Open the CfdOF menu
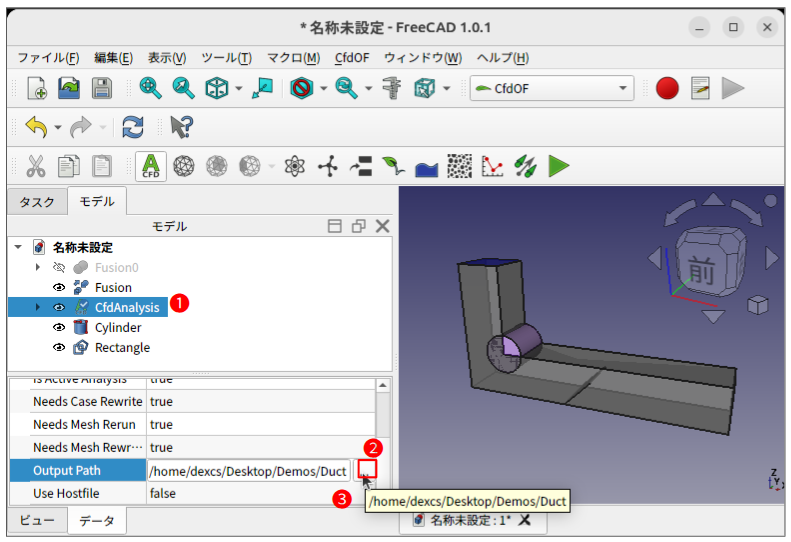 click(x=352, y=58)
